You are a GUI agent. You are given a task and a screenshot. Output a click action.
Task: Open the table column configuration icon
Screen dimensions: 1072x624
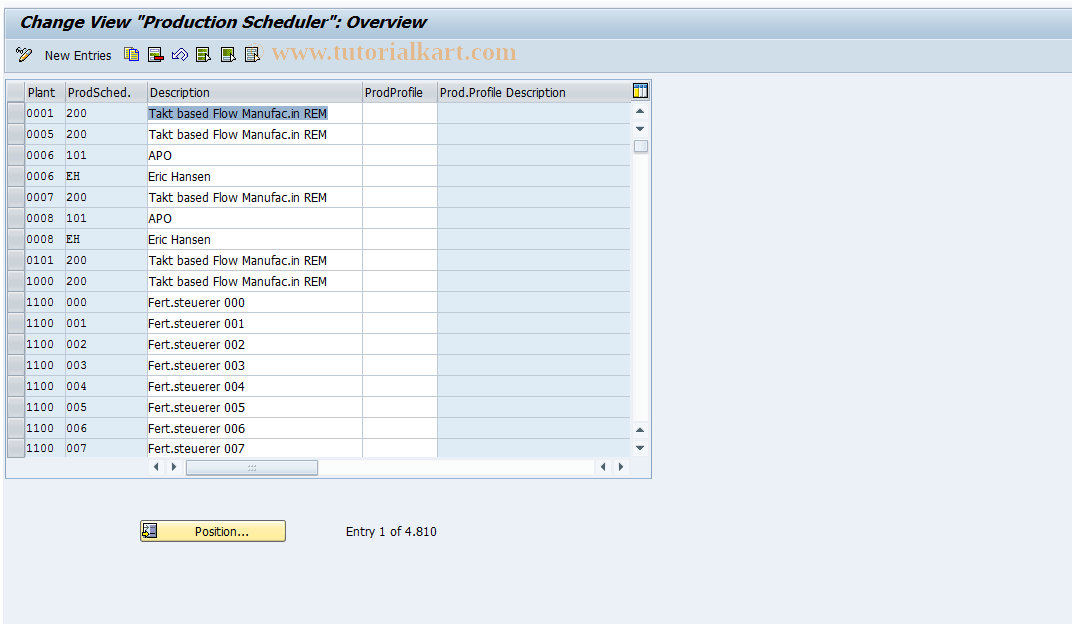(x=639, y=91)
